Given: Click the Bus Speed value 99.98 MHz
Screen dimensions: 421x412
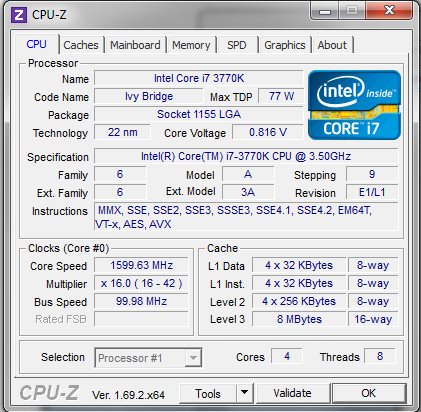Looking at the screenshot, I should 141,301.
